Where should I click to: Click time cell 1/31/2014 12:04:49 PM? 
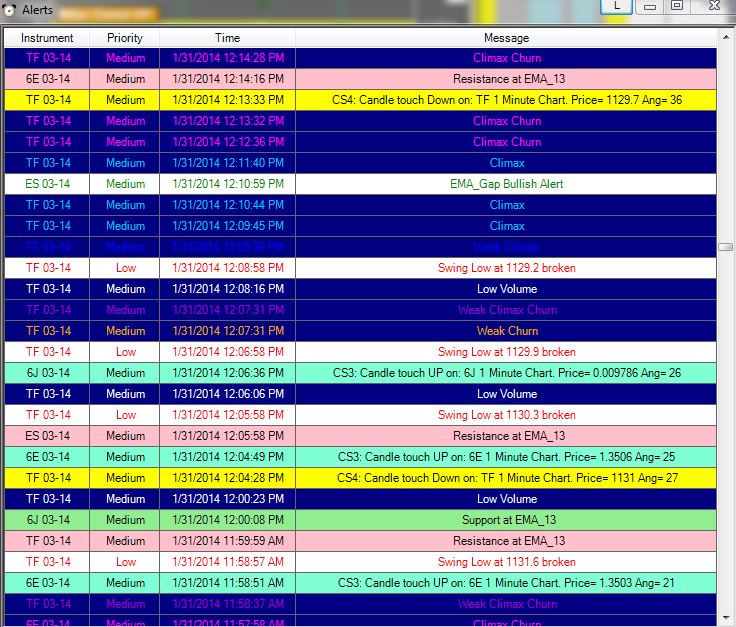coord(228,457)
